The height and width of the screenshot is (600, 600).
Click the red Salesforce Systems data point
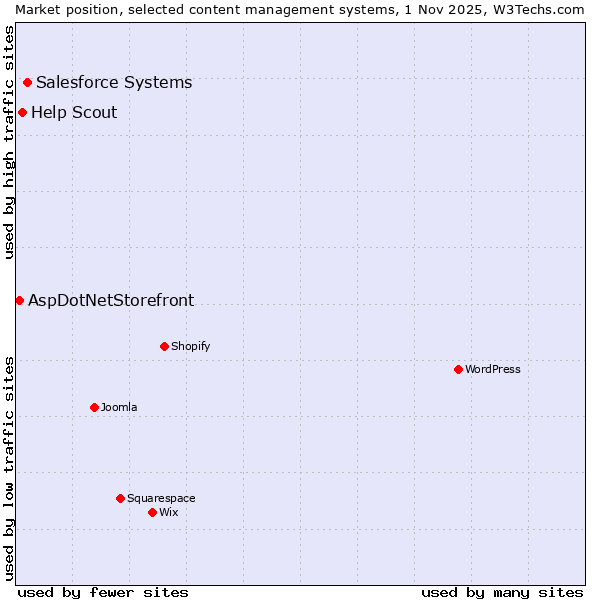(27, 83)
